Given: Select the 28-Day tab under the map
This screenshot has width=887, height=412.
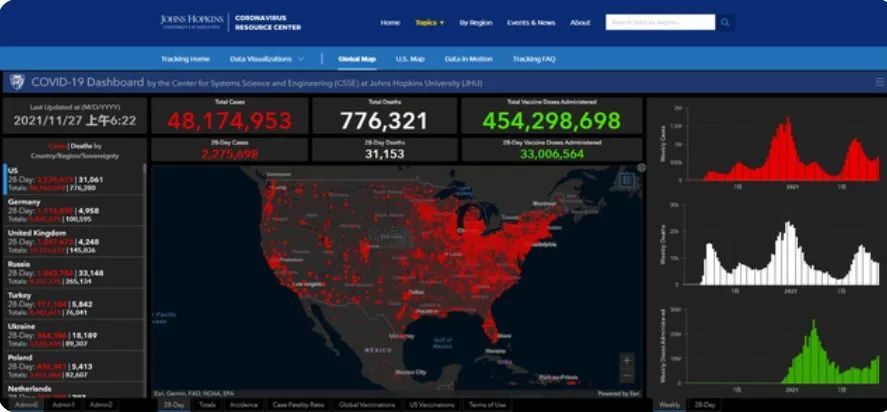Looking at the screenshot, I should tap(174, 405).
